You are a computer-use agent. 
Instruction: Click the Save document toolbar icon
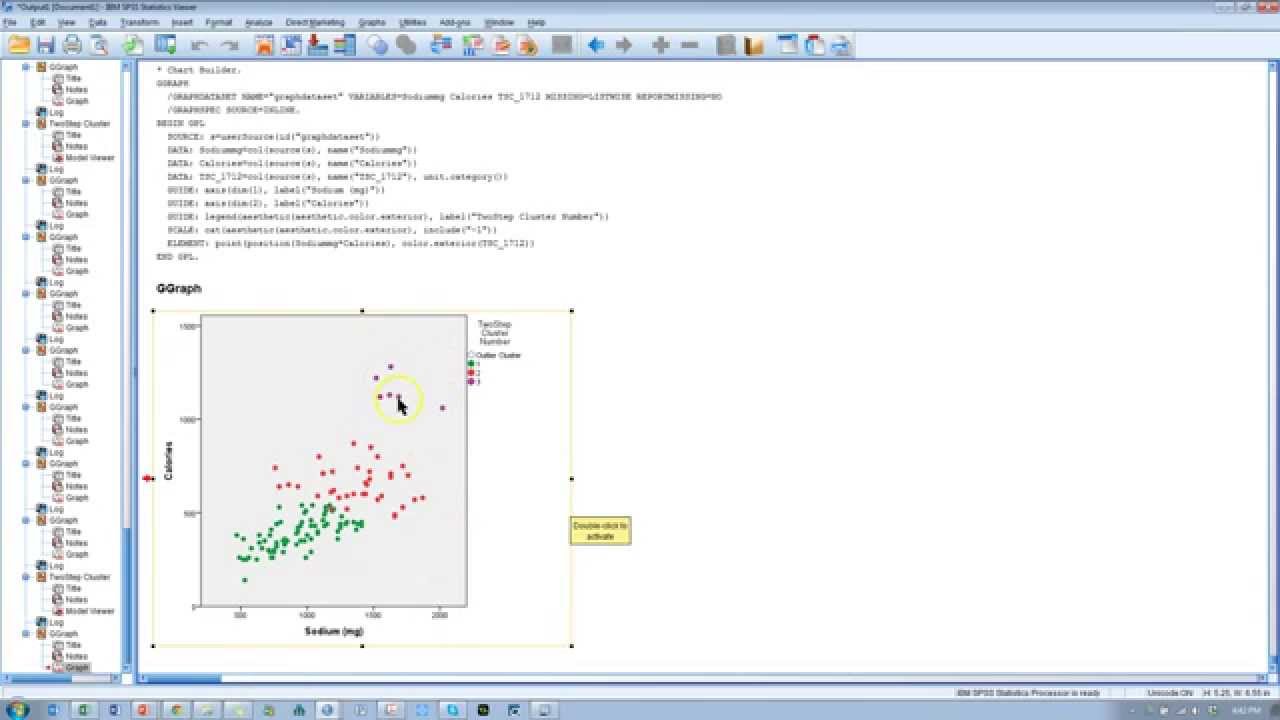coord(46,45)
